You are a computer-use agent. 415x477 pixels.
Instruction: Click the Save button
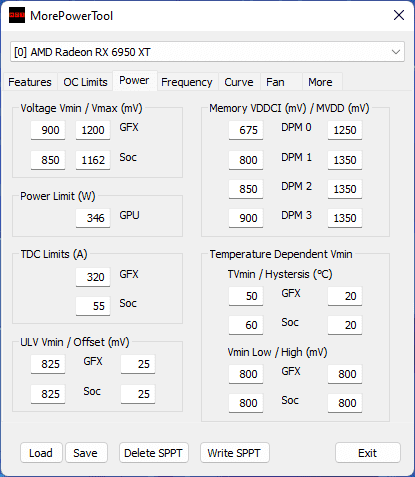pyautogui.click(x=86, y=453)
